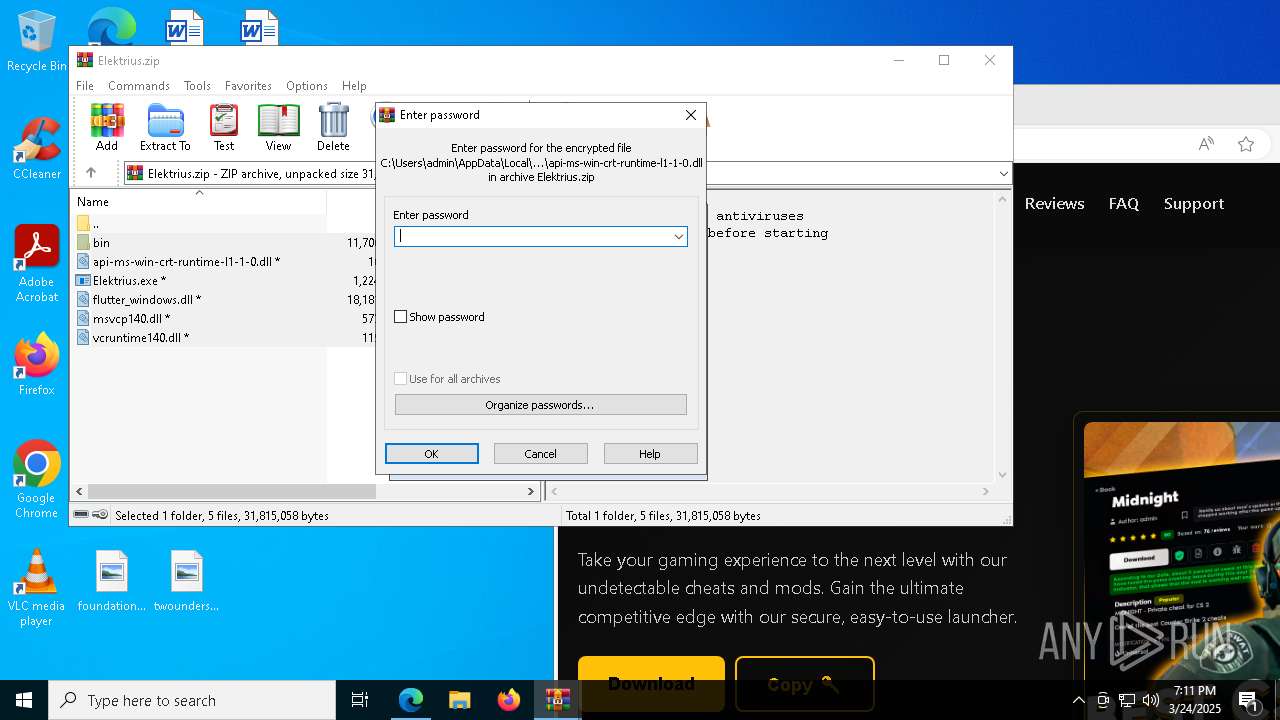Image resolution: width=1280 pixels, height=720 pixels.
Task: Open the Extract To tool
Action: (x=165, y=127)
